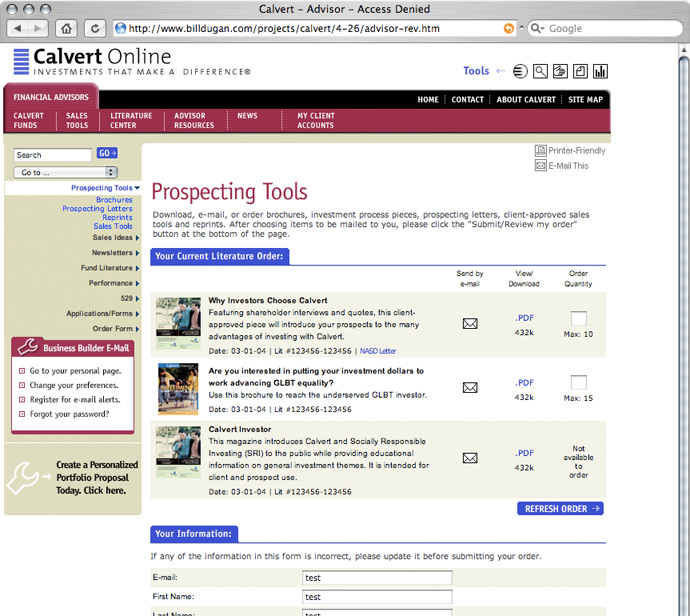Open the NASD Letter link
The height and width of the screenshot is (616, 690).
(378, 351)
